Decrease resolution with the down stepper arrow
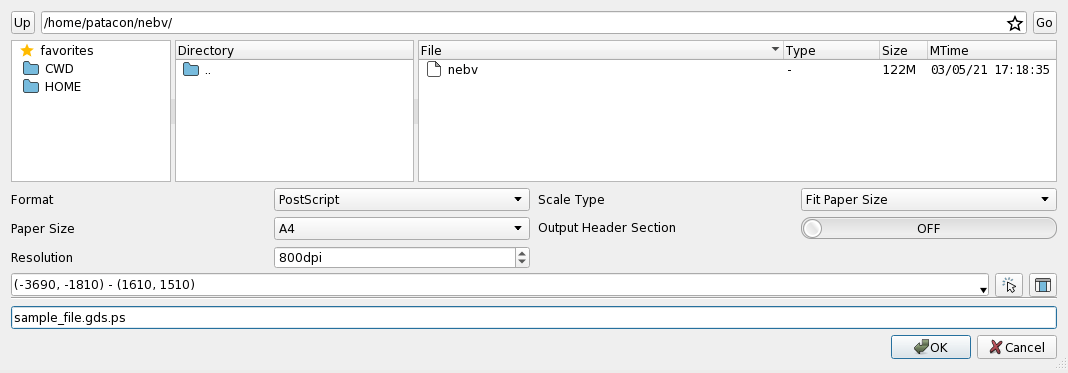1068x373 pixels. pyautogui.click(x=522, y=262)
